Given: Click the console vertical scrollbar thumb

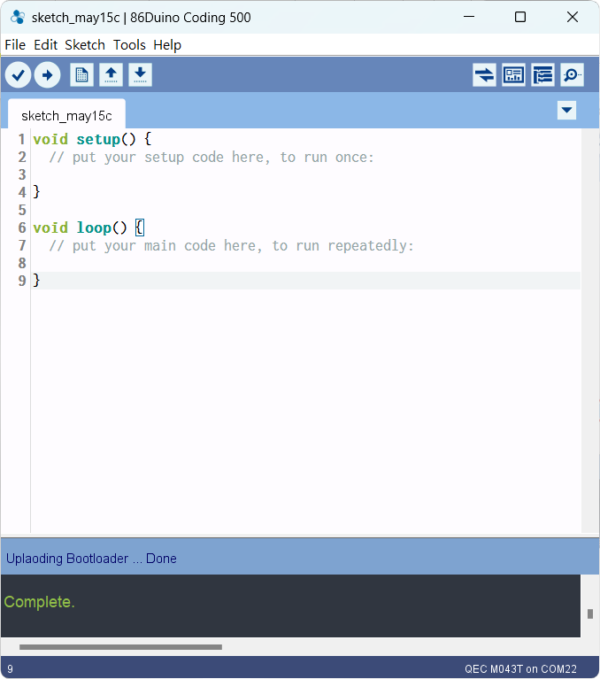Looking at the screenshot, I should (590, 614).
